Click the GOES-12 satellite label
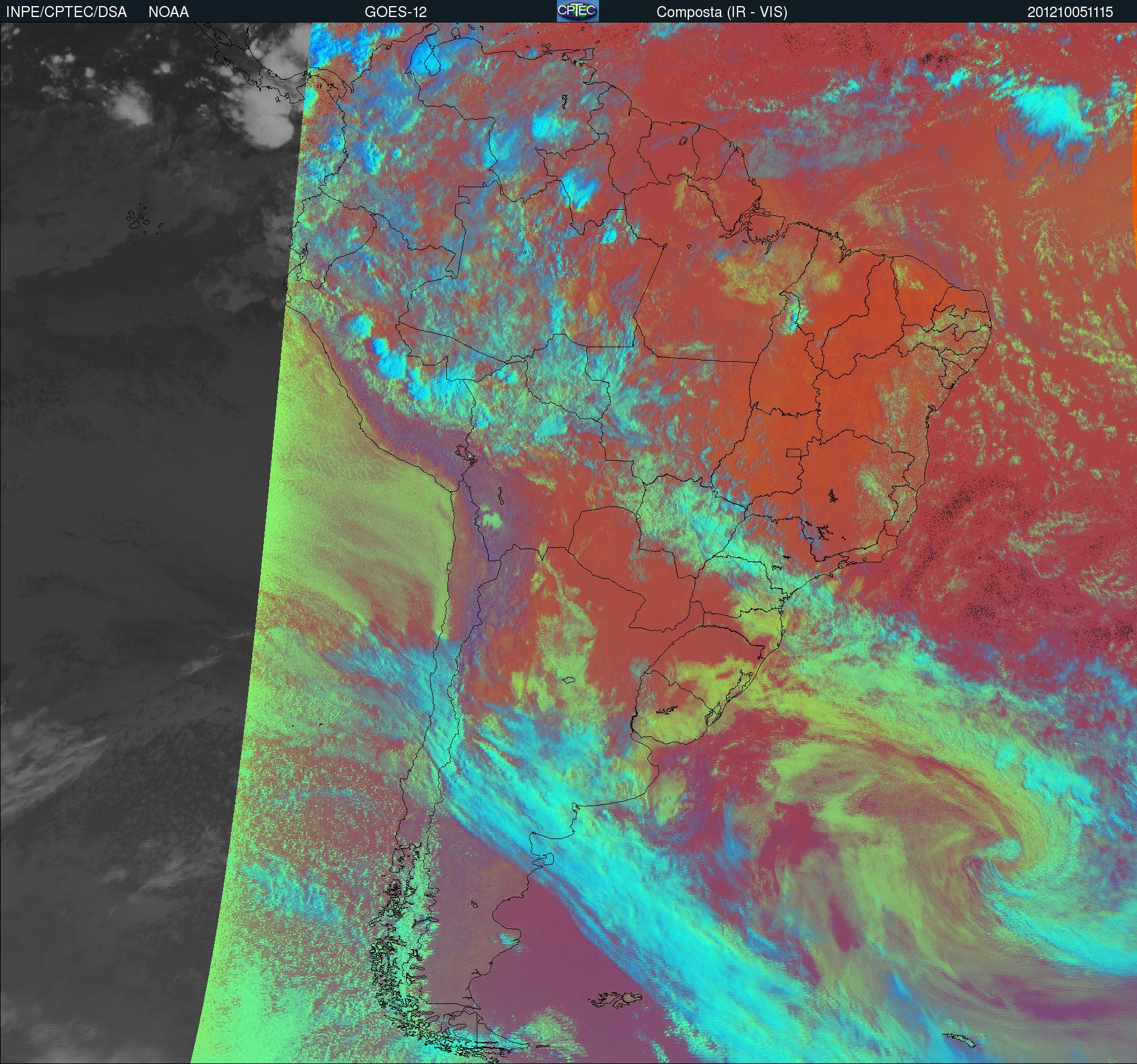 (x=396, y=12)
